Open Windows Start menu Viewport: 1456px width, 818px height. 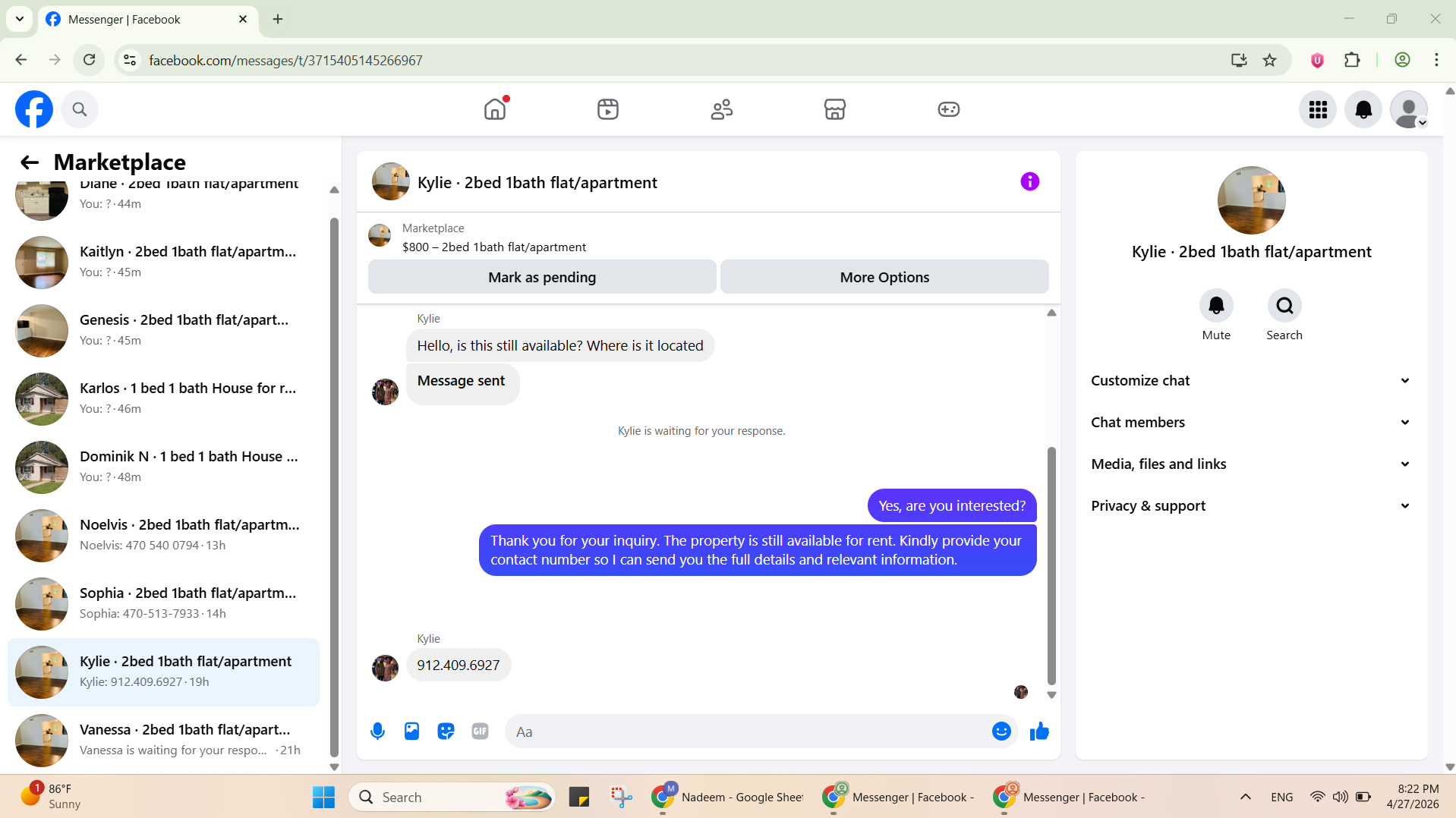(323, 797)
